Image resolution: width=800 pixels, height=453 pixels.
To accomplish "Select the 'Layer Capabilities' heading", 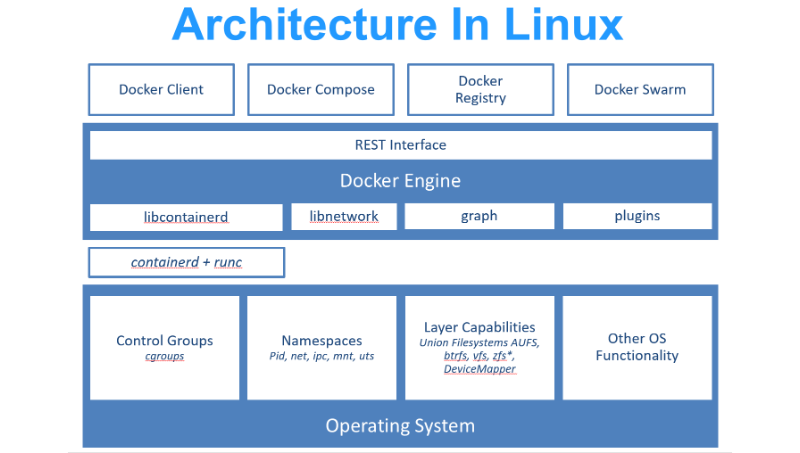I will point(480,327).
